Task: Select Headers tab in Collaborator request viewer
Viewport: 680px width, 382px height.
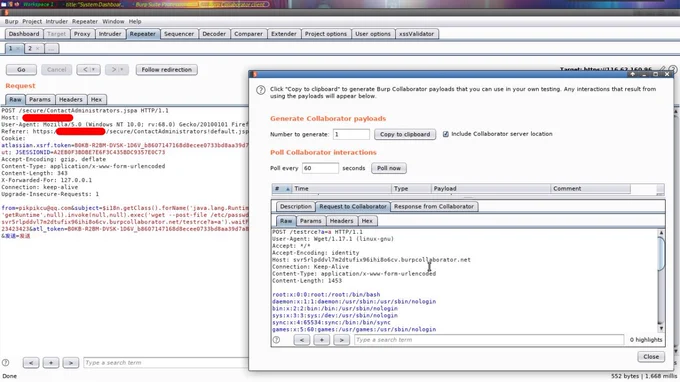Action: (341, 221)
